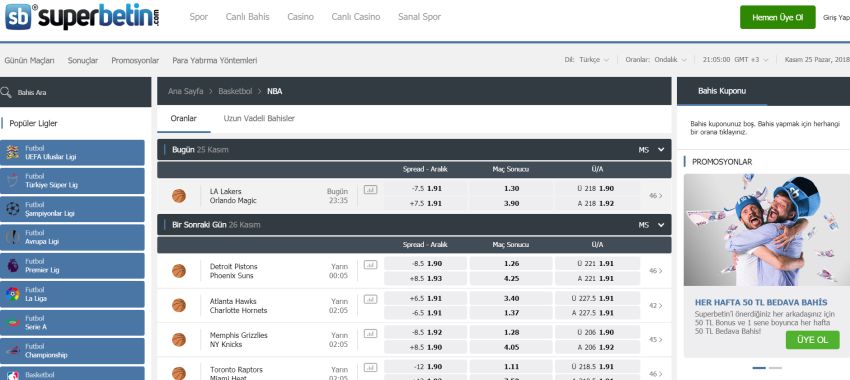The image size is (850, 380).
Task: Click basketball icon beside LA Lakers row
Action: pos(179,196)
